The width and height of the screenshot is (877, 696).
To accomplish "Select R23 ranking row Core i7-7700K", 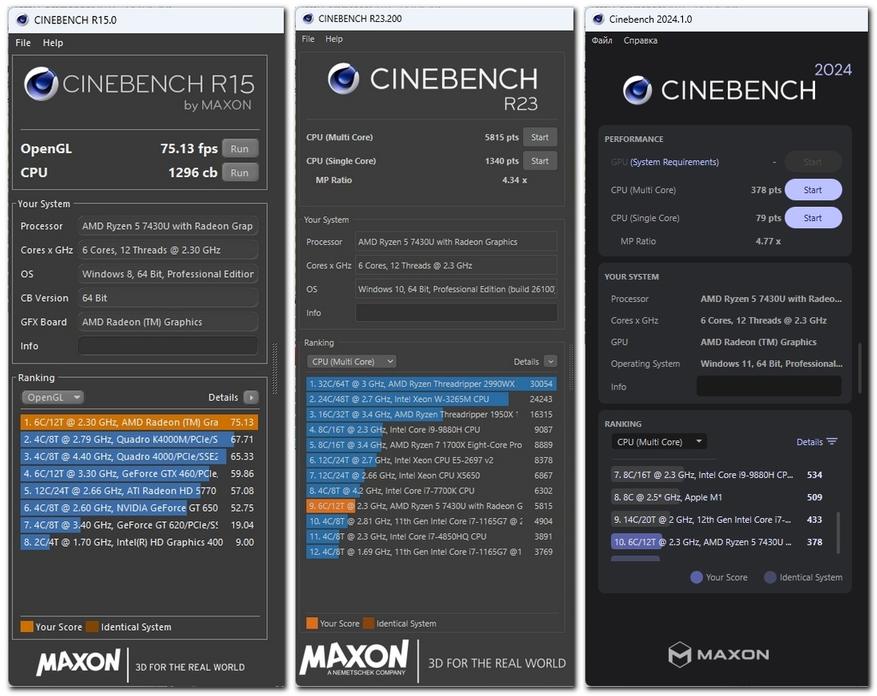I will (431, 491).
